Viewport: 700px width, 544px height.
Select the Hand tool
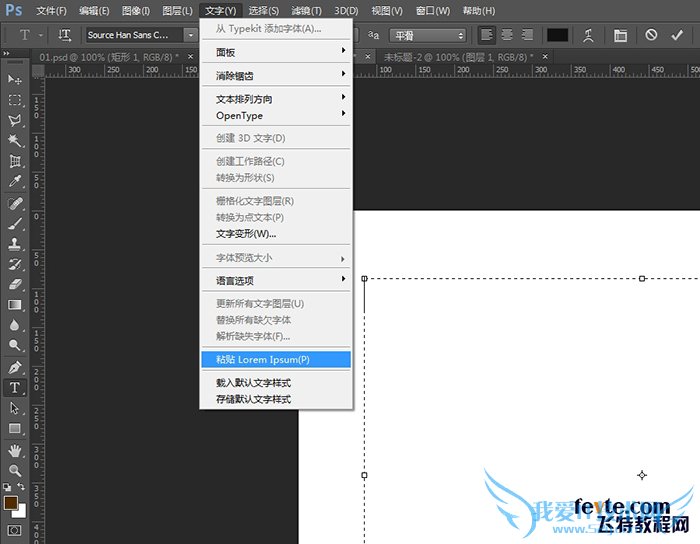14,451
